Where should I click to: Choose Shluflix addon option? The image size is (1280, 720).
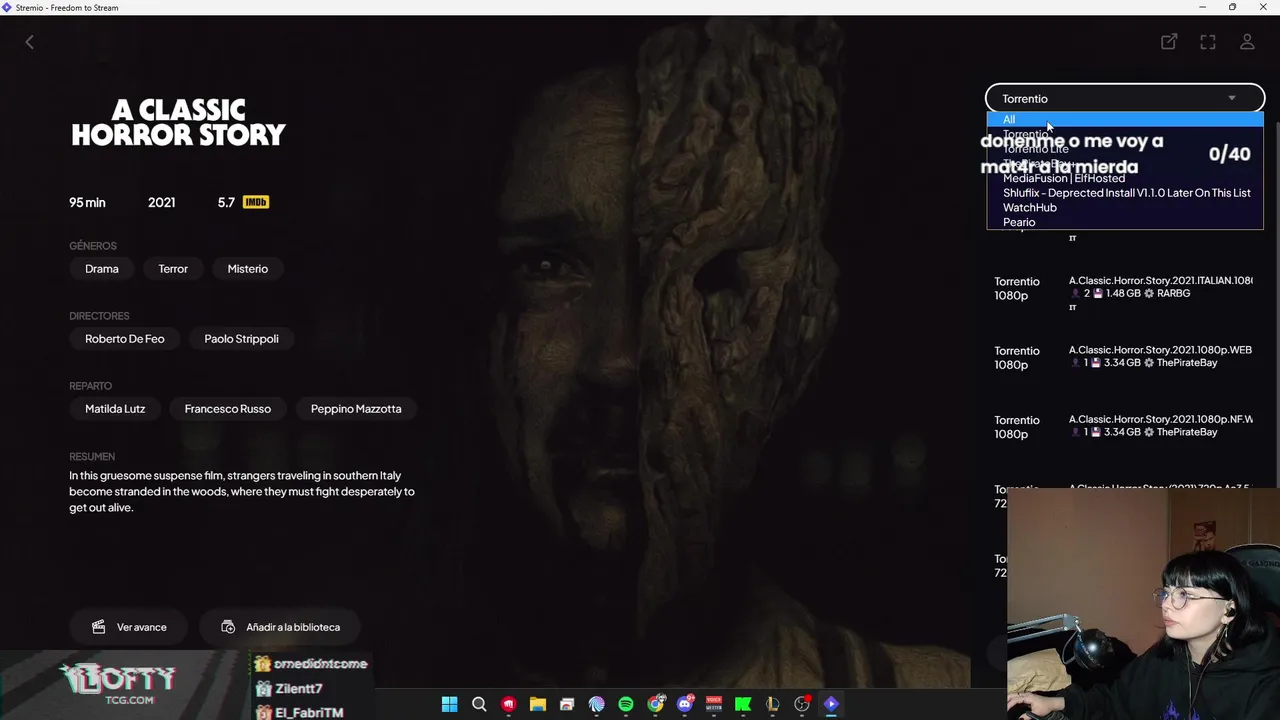coord(1125,193)
